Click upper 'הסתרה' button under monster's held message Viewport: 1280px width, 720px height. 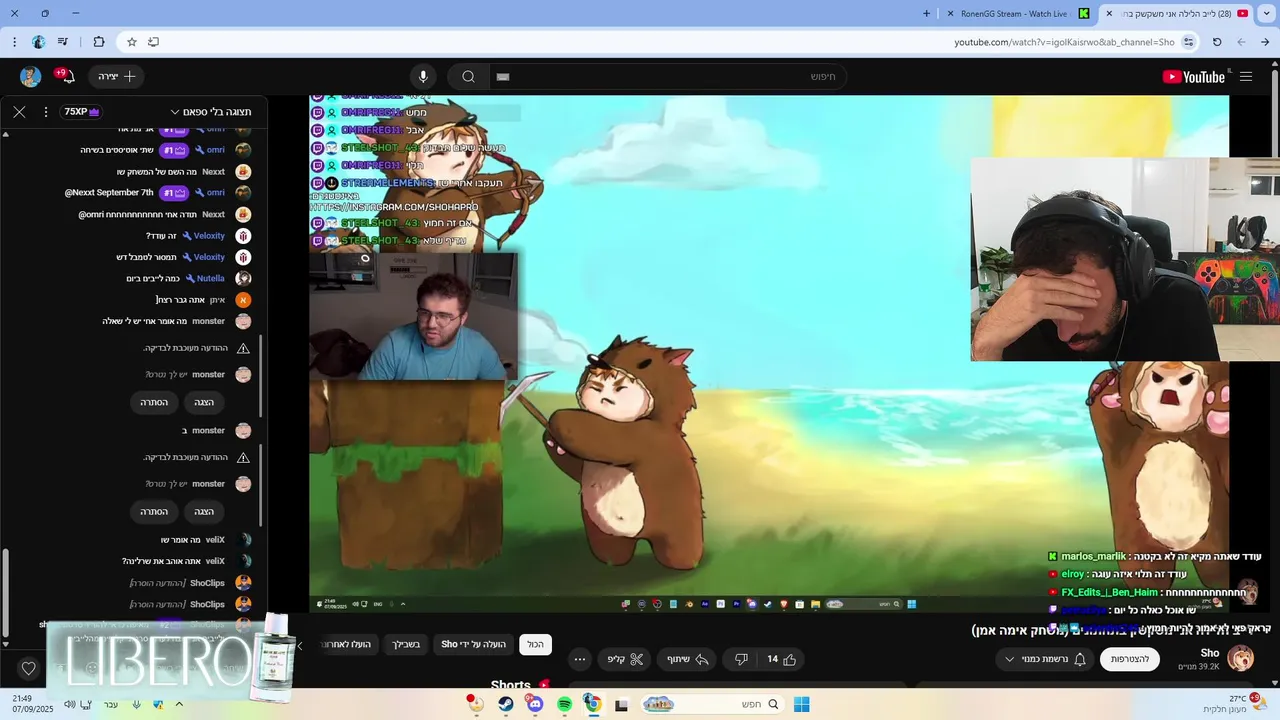click(154, 402)
